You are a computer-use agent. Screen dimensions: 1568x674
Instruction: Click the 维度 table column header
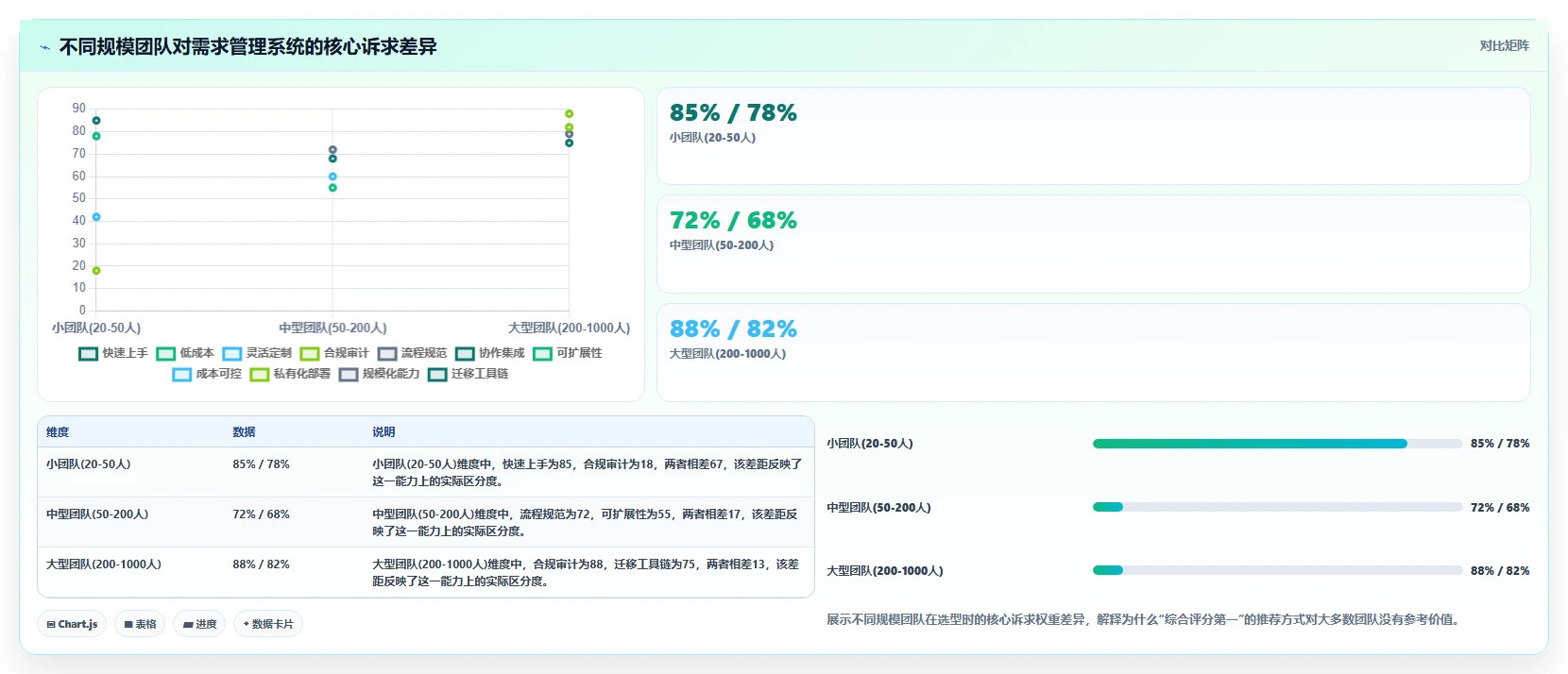58,432
